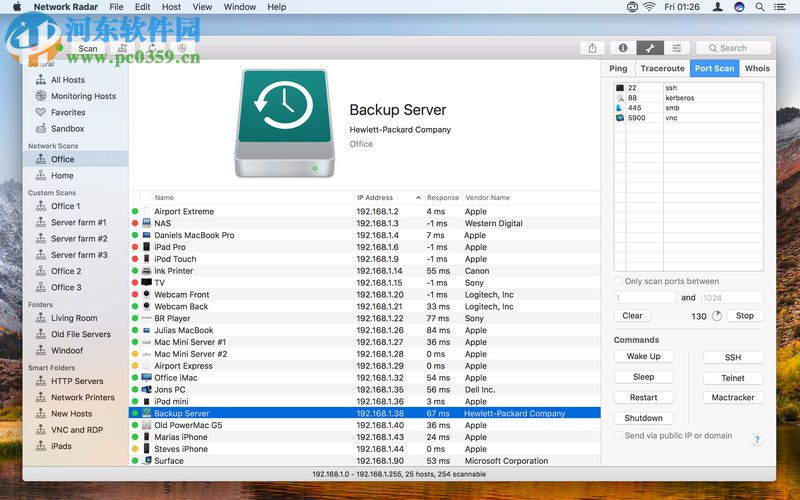
Task: Click the NAS device icon in the host list
Action: [146, 223]
